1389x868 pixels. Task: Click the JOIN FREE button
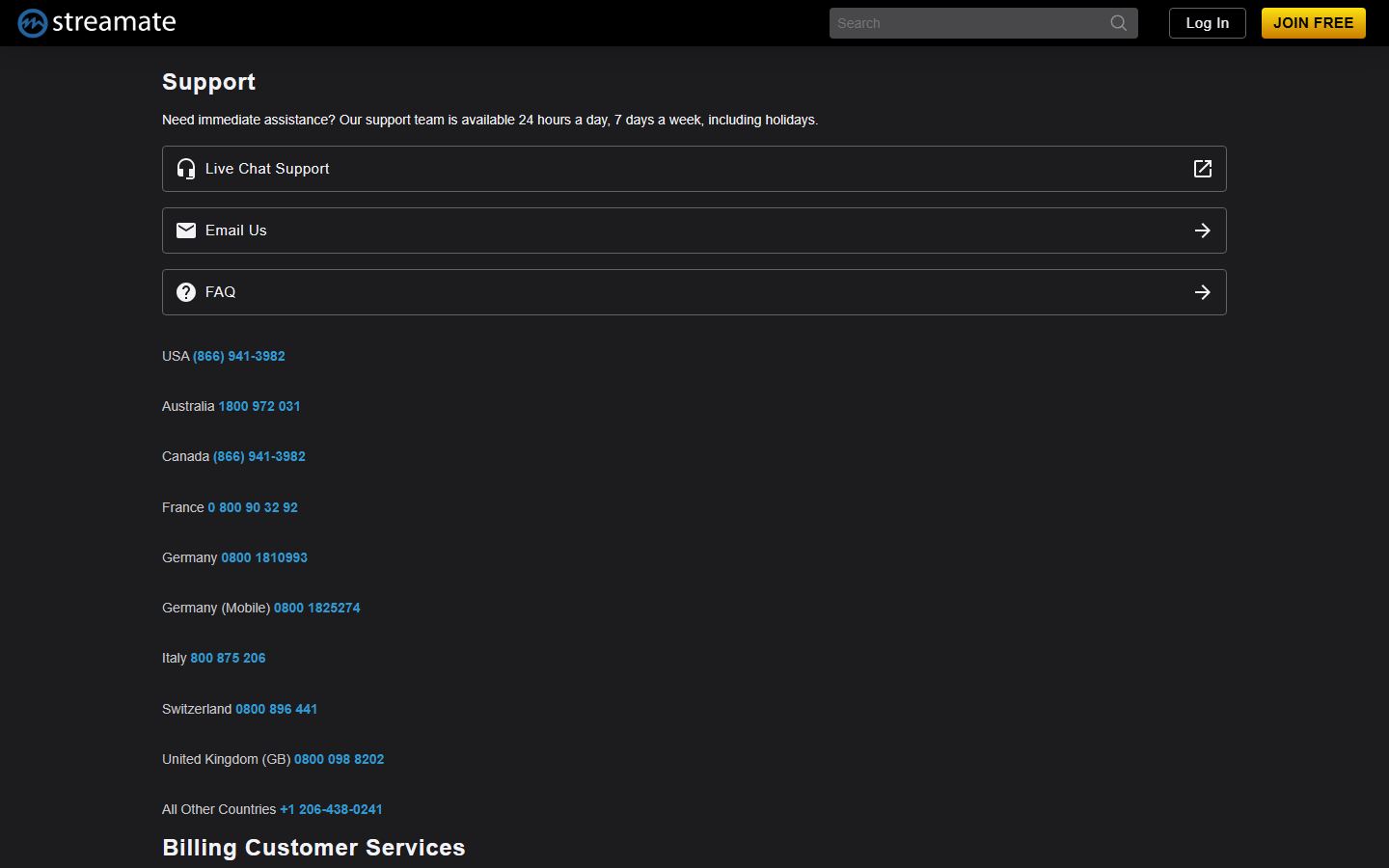coord(1314,23)
